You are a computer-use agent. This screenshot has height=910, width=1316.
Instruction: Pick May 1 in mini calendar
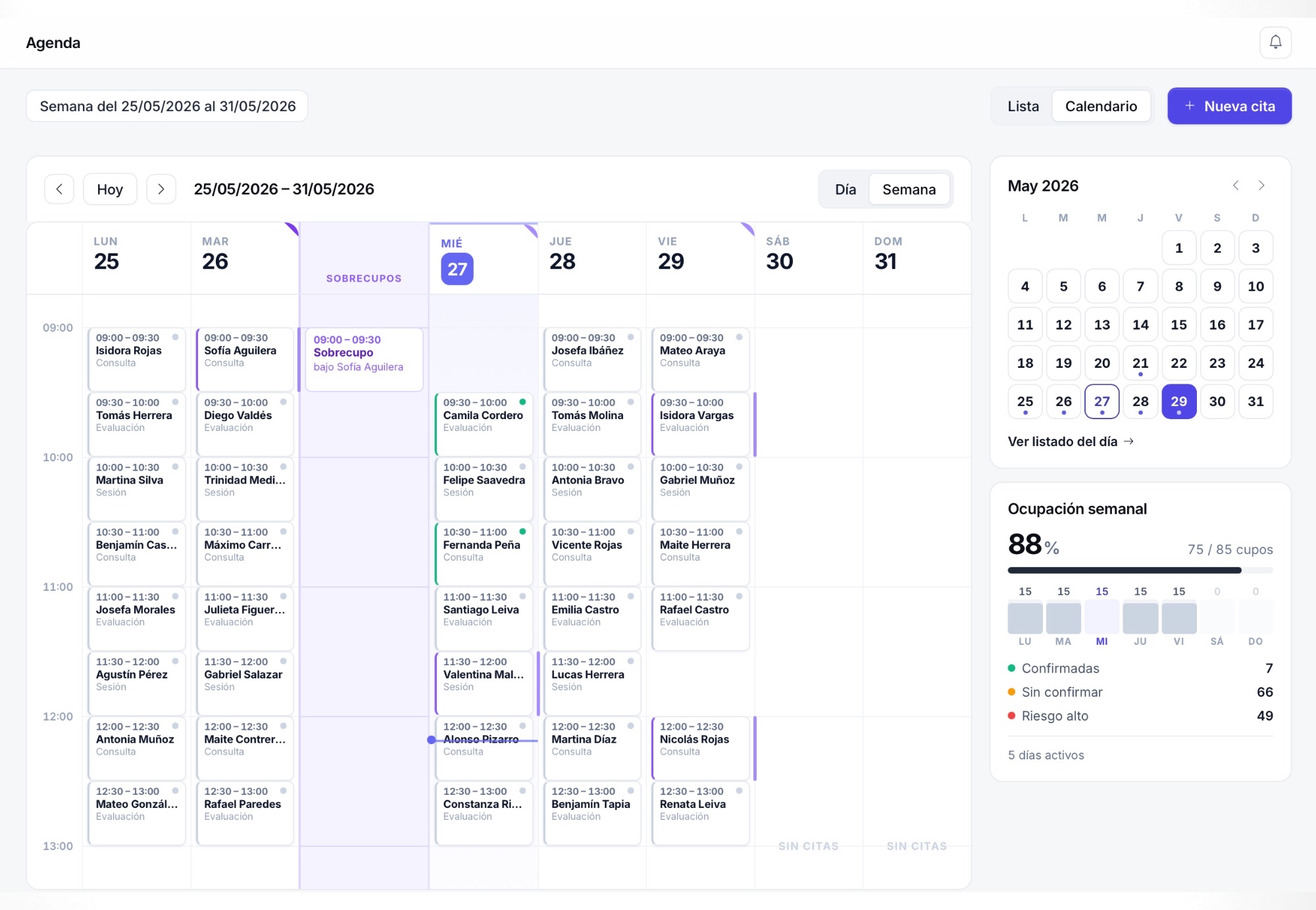click(1178, 248)
